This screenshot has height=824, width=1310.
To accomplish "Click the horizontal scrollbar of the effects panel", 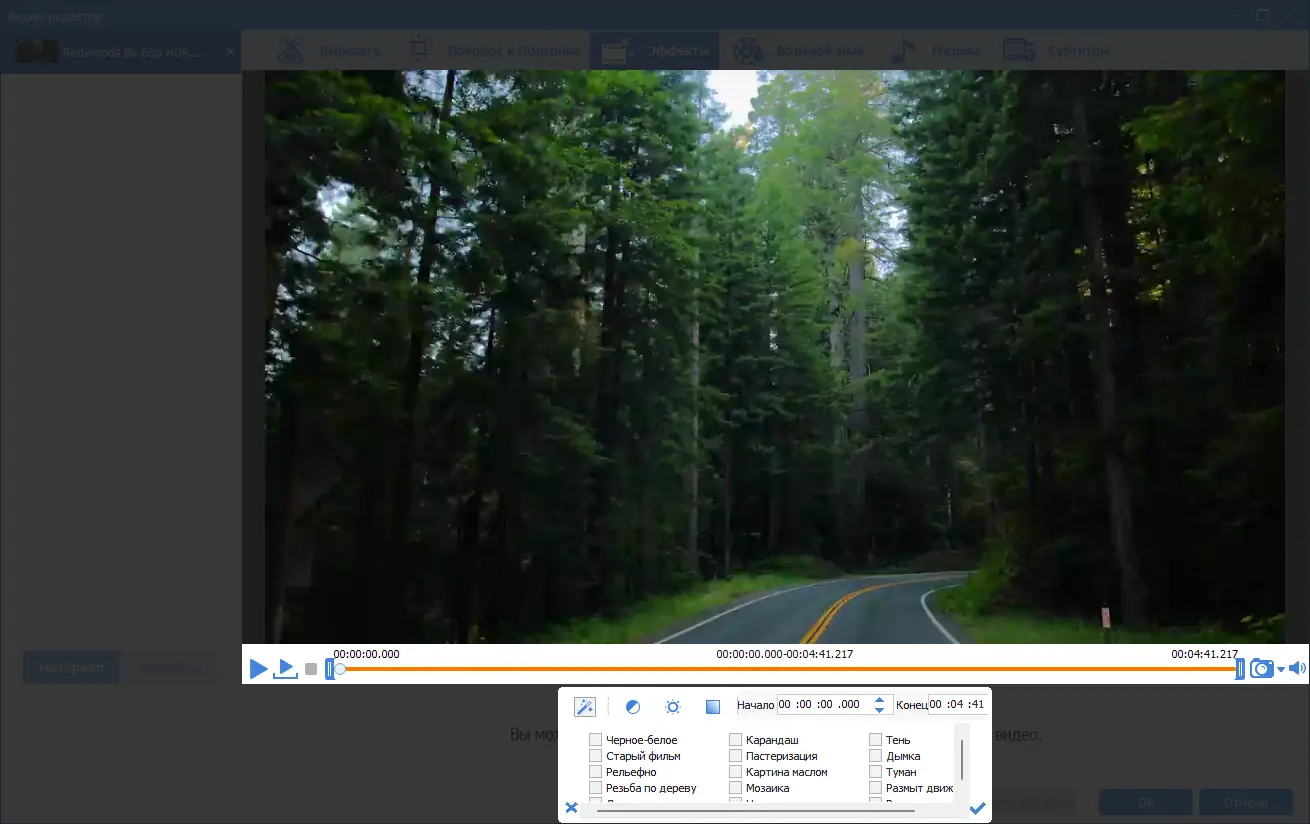I will coord(755,811).
